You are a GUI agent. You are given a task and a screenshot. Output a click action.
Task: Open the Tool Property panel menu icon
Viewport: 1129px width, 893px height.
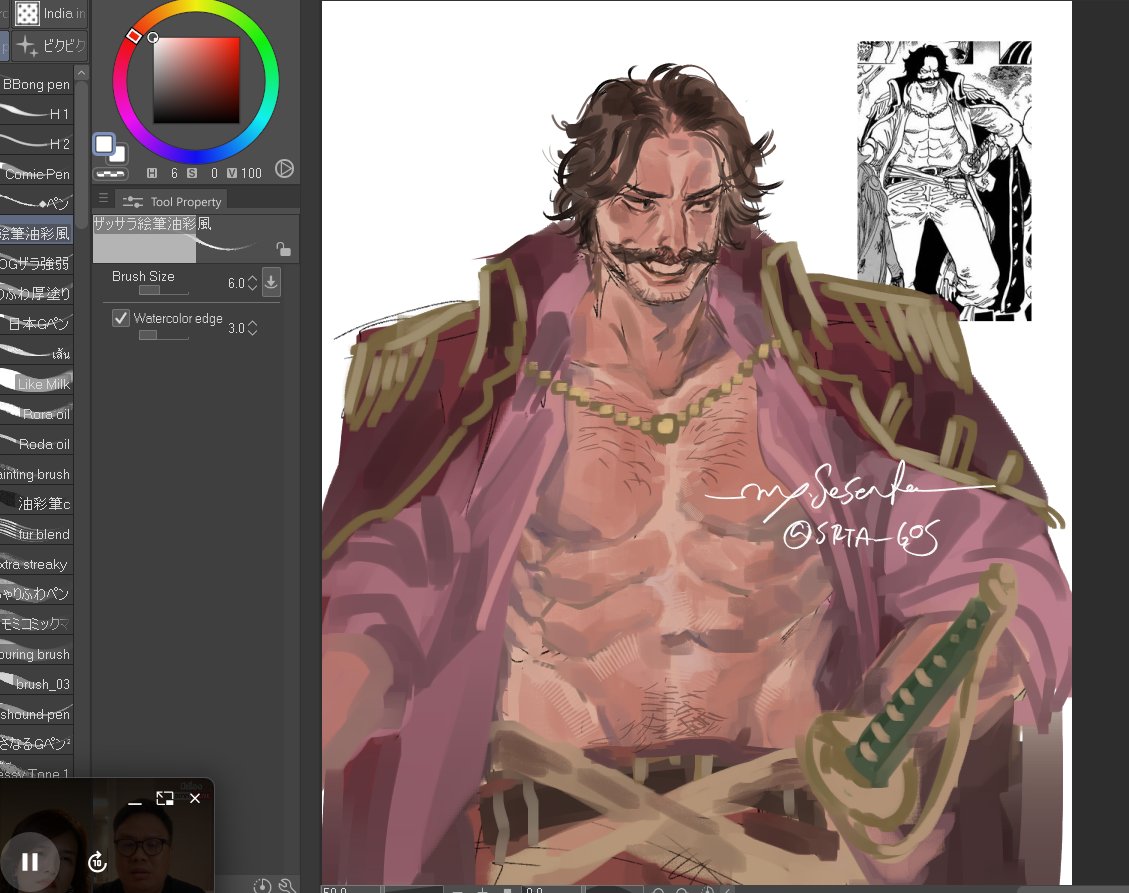coord(103,198)
